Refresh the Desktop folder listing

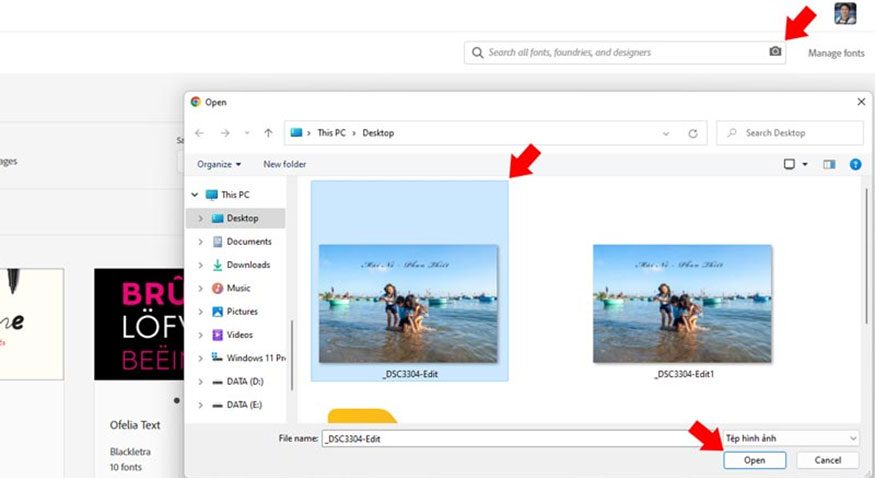(693, 133)
